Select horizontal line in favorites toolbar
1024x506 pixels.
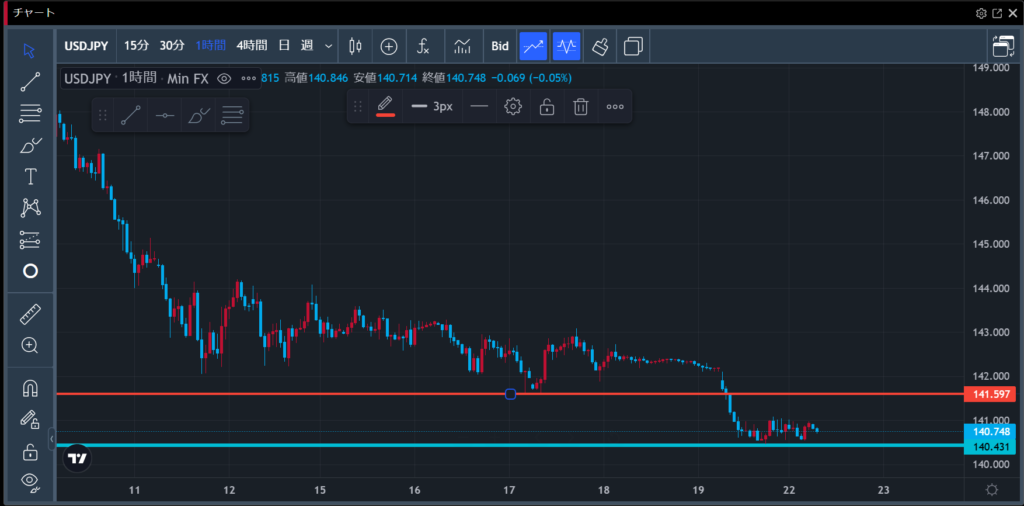pyautogui.click(x=165, y=116)
